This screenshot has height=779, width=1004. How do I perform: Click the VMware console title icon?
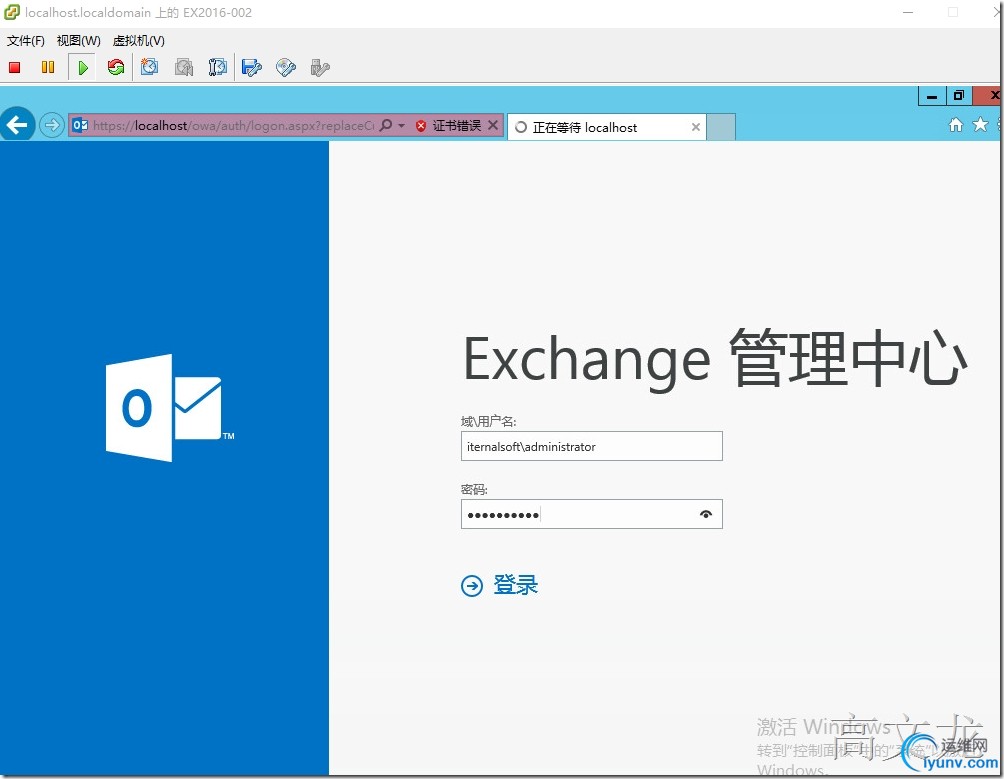(12, 12)
